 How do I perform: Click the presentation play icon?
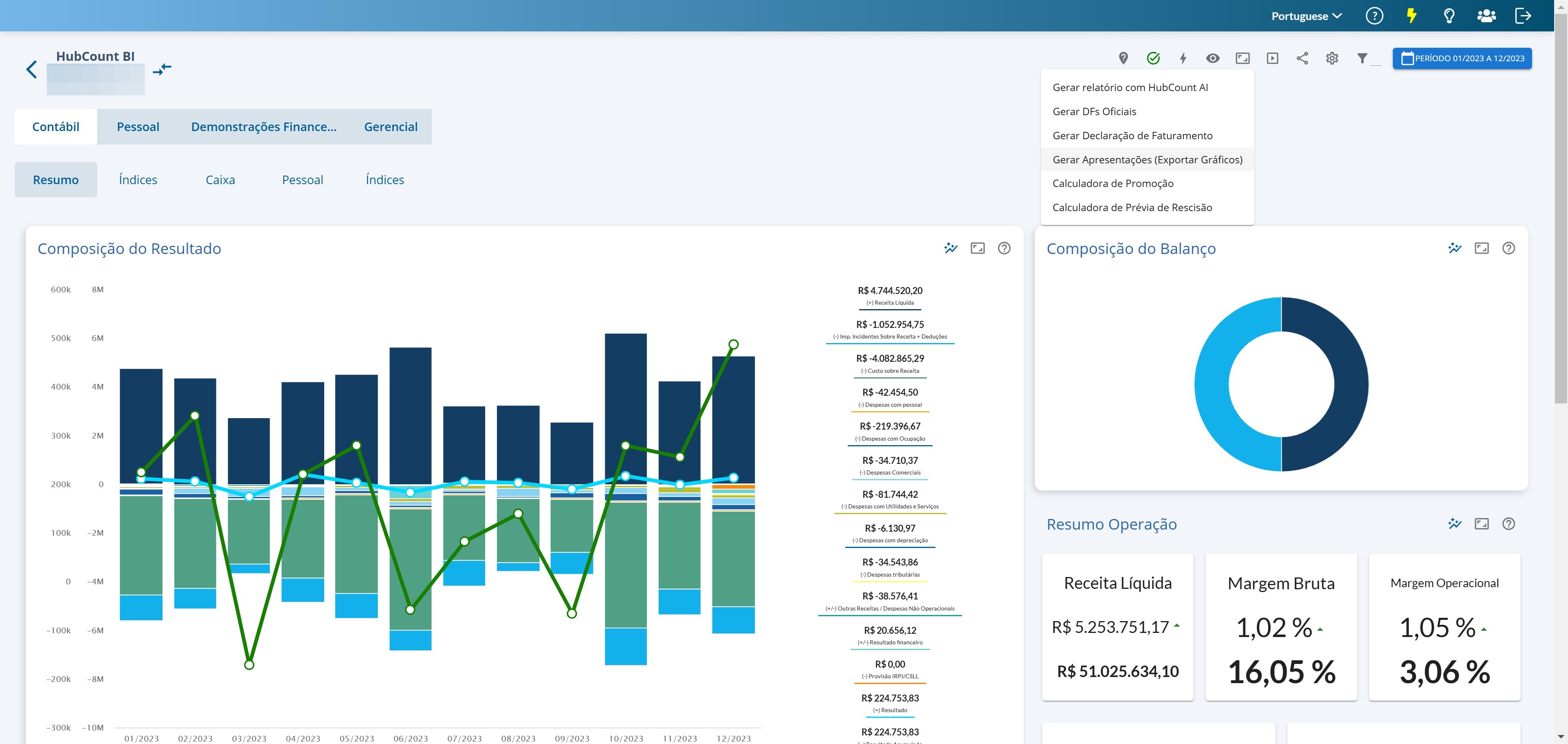pyautogui.click(x=1272, y=58)
